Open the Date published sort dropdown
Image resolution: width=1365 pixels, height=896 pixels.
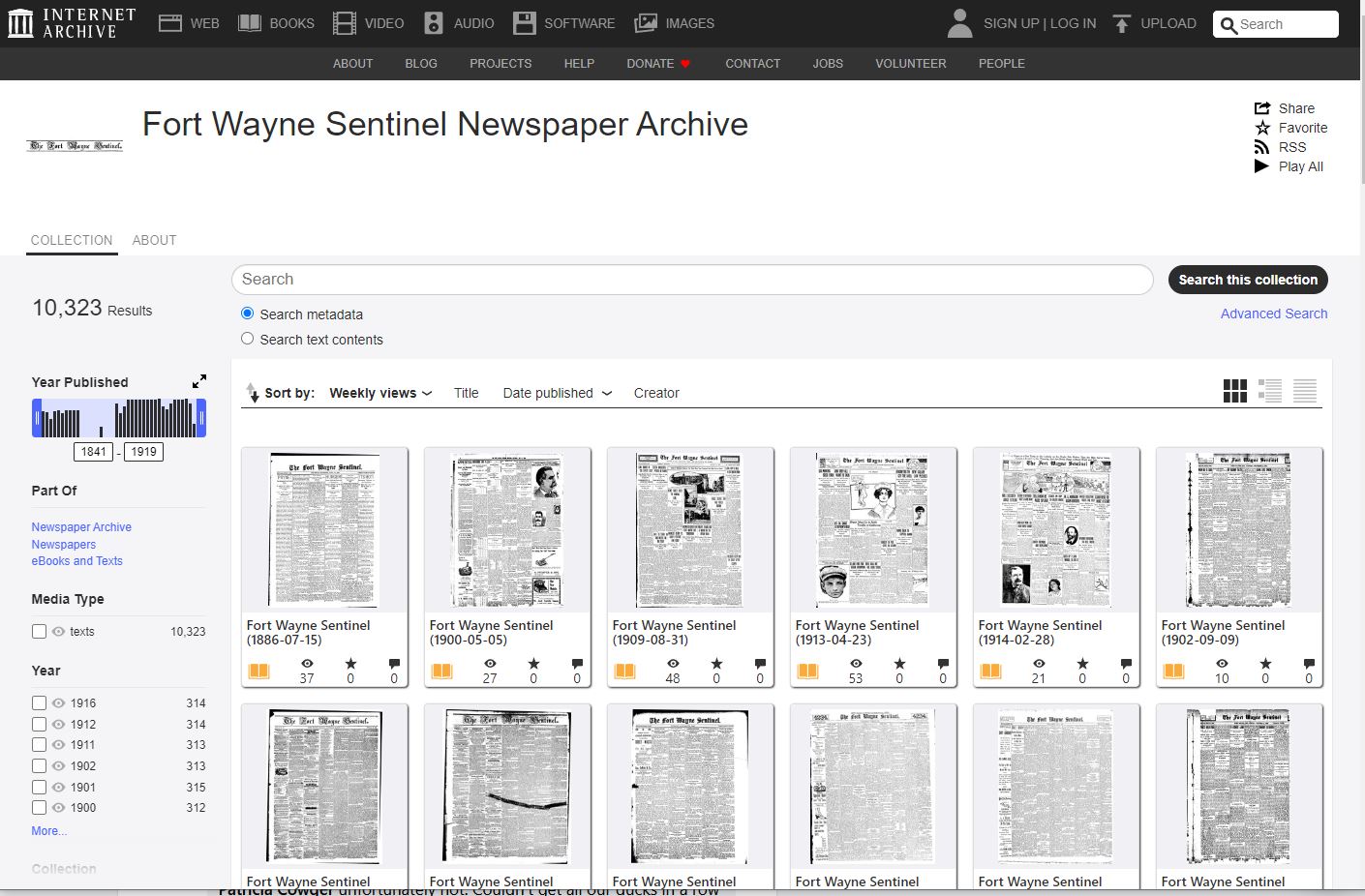tap(558, 393)
